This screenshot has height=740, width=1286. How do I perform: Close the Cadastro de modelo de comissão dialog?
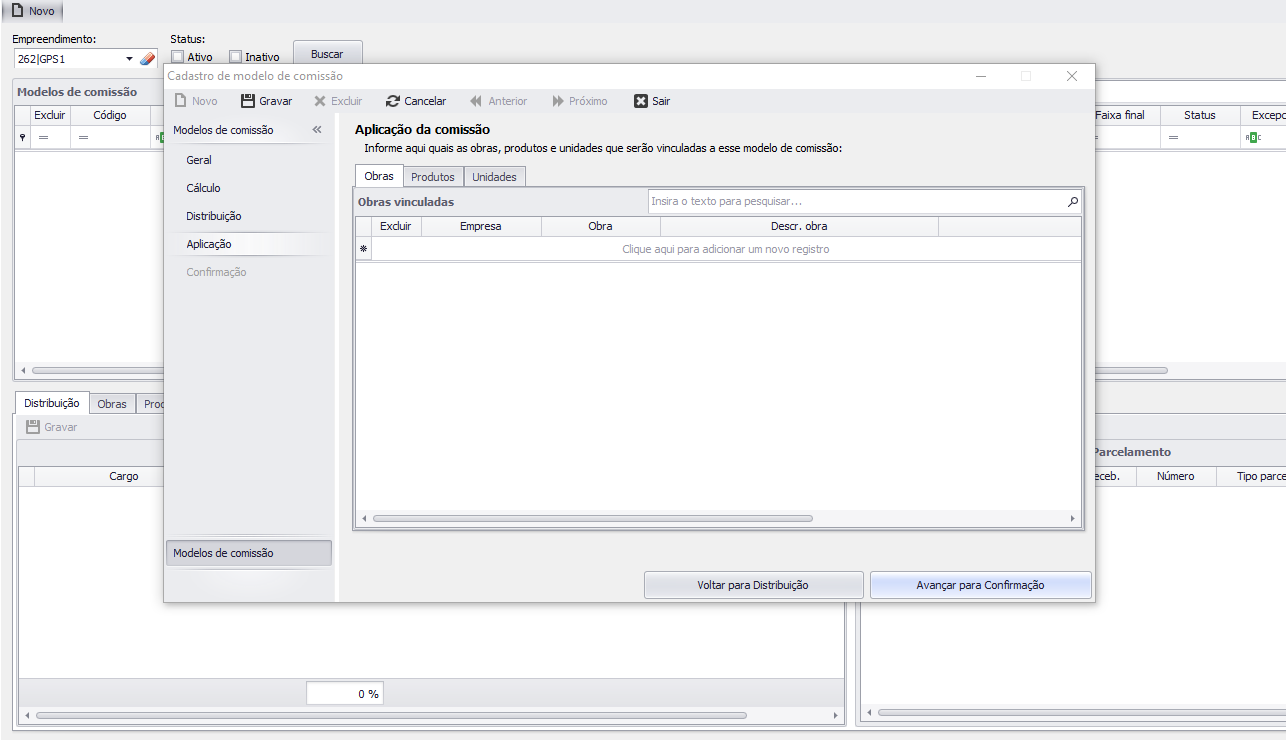coord(1072,76)
